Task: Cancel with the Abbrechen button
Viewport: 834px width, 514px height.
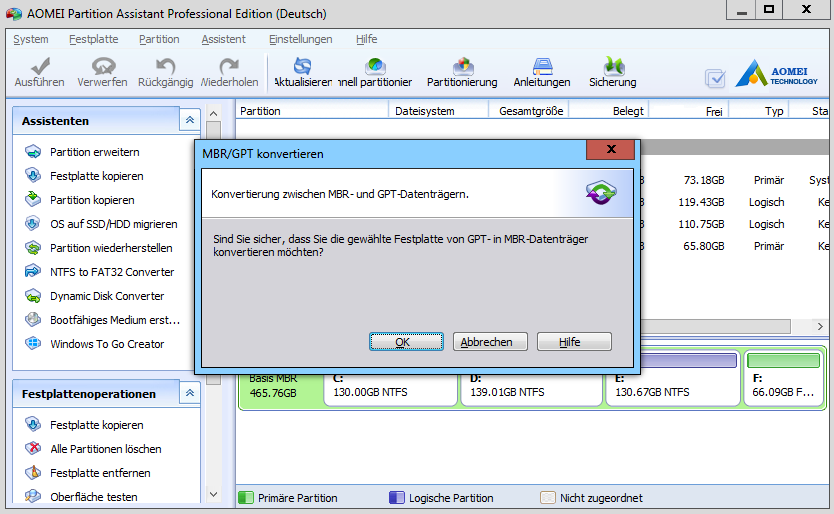Action: (x=490, y=342)
